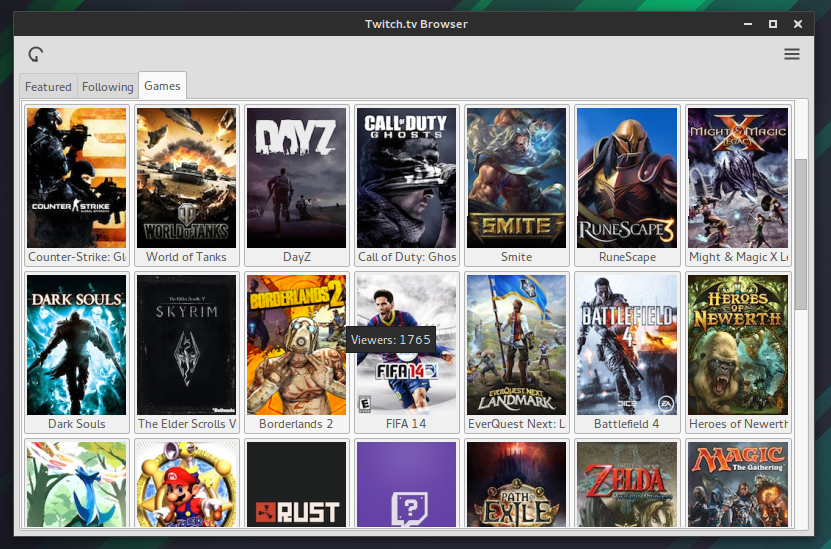The image size is (831, 549).
Task: Switch to the Following tab
Action: (107, 87)
